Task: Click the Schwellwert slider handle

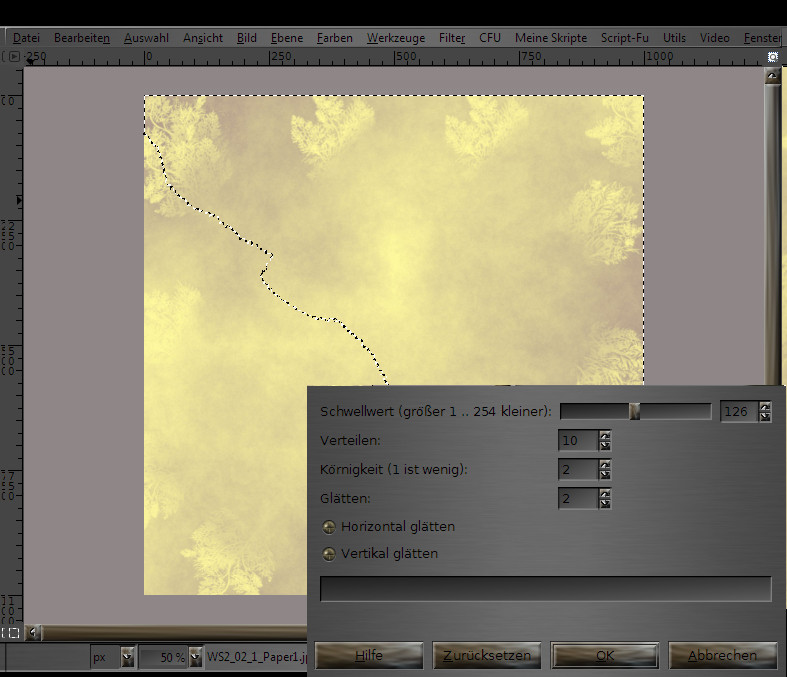Action: tap(634, 411)
